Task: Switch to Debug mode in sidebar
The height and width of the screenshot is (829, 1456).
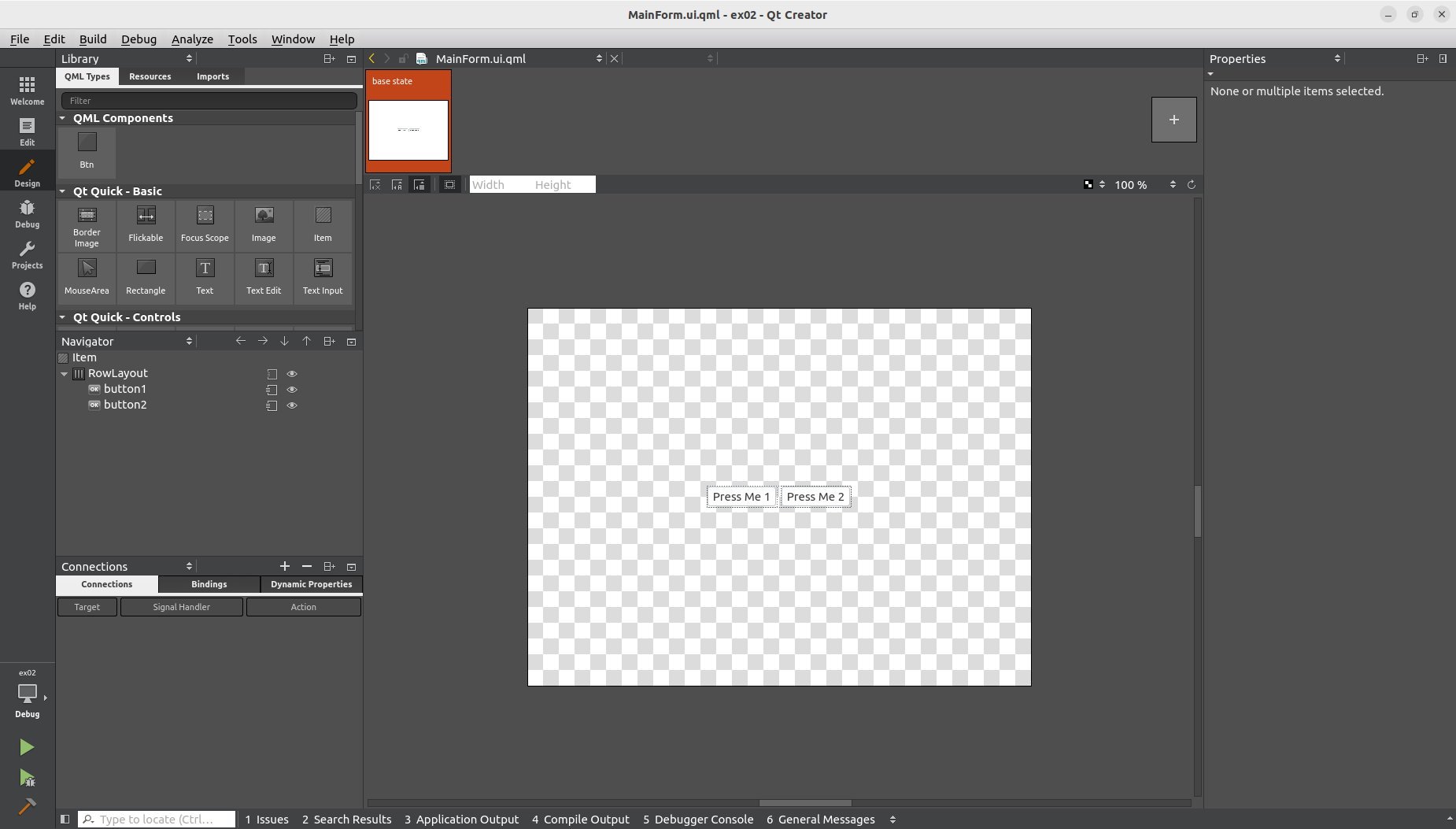Action: (x=27, y=213)
